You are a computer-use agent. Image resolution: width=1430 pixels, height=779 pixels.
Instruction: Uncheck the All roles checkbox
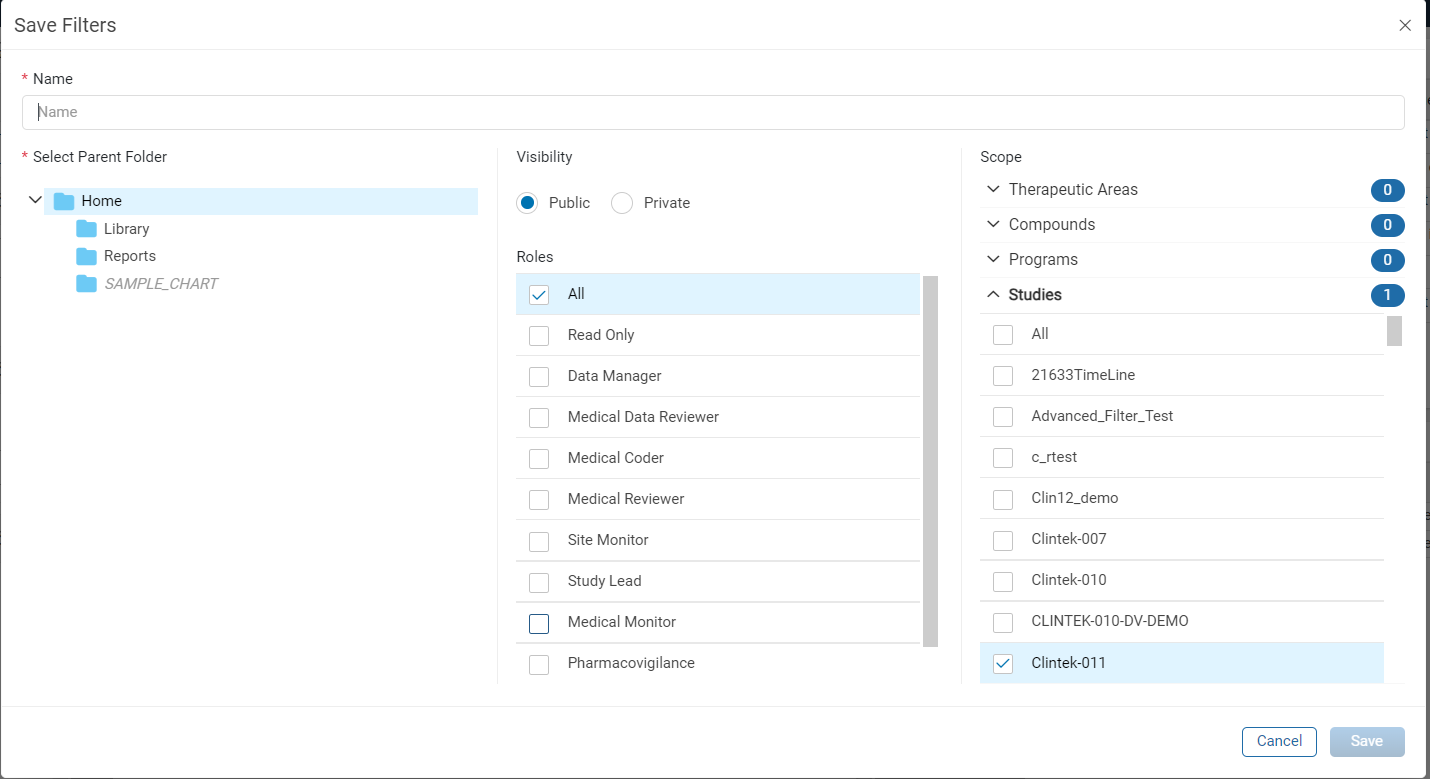coord(539,295)
